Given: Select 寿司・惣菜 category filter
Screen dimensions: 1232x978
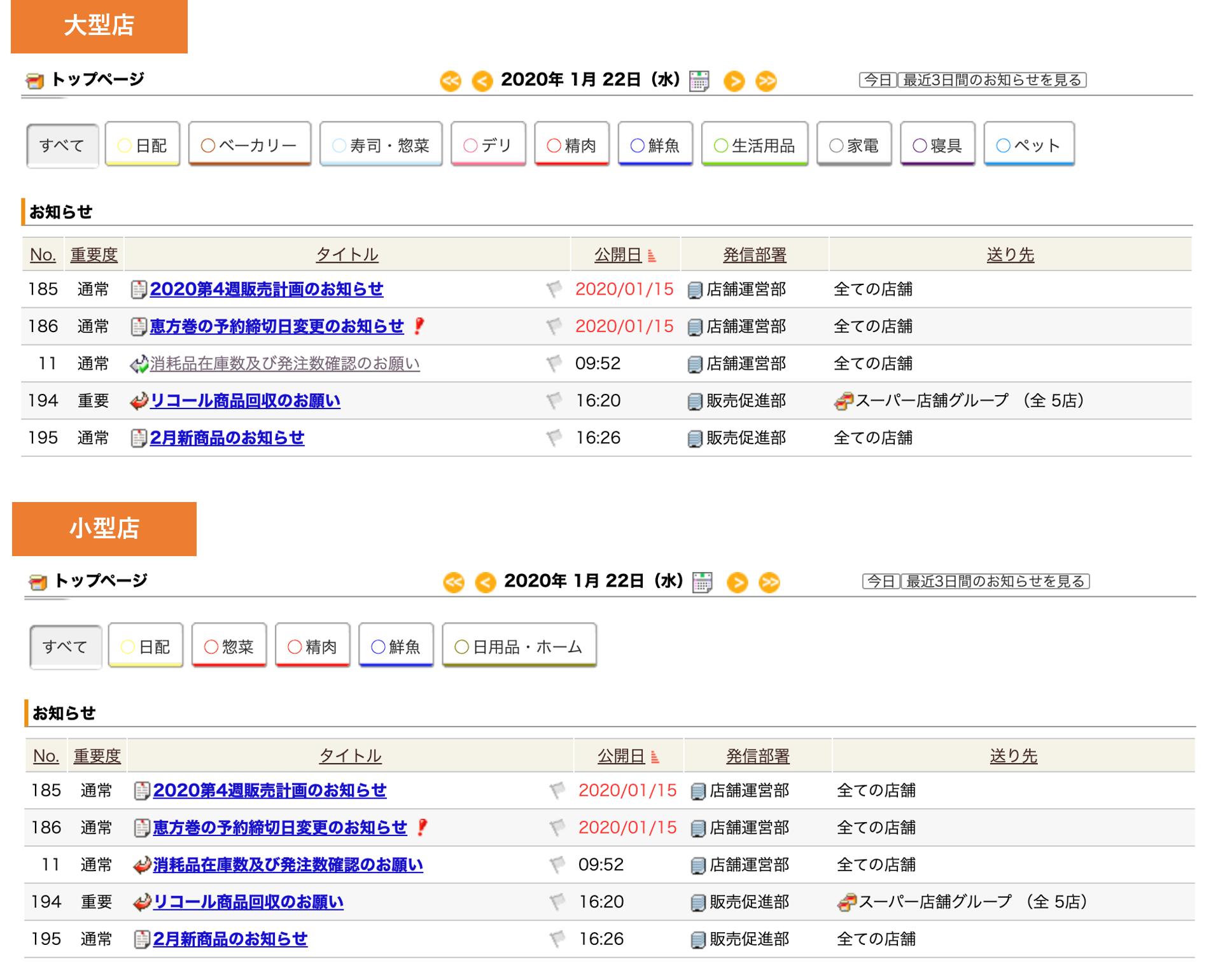Looking at the screenshot, I should pos(381,145).
